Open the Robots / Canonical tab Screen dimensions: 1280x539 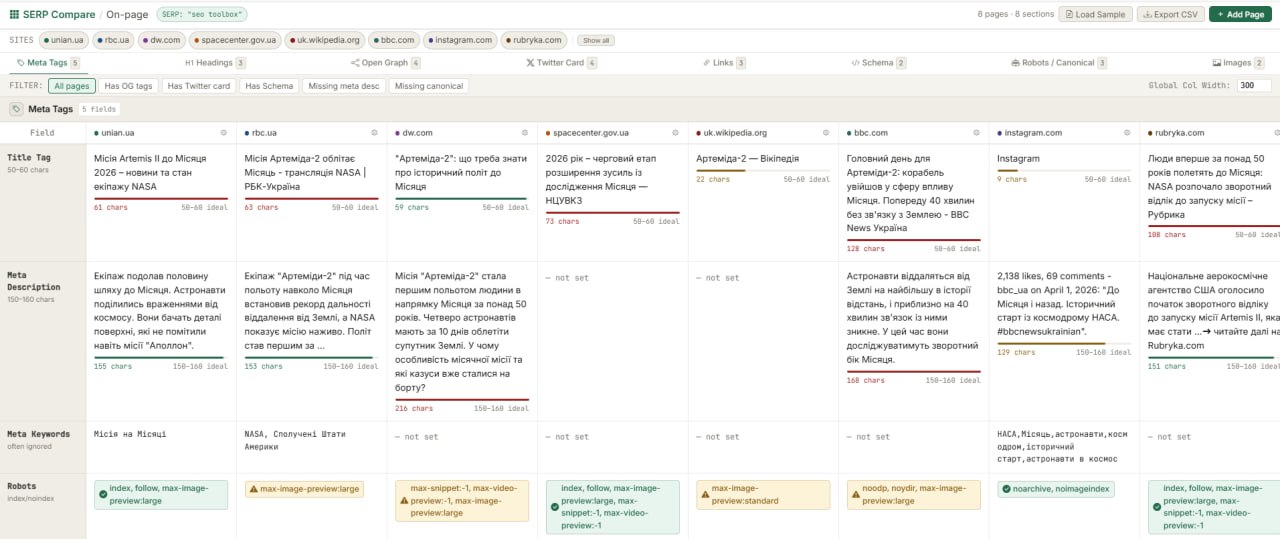pyautogui.click(x=1059, y=63)
